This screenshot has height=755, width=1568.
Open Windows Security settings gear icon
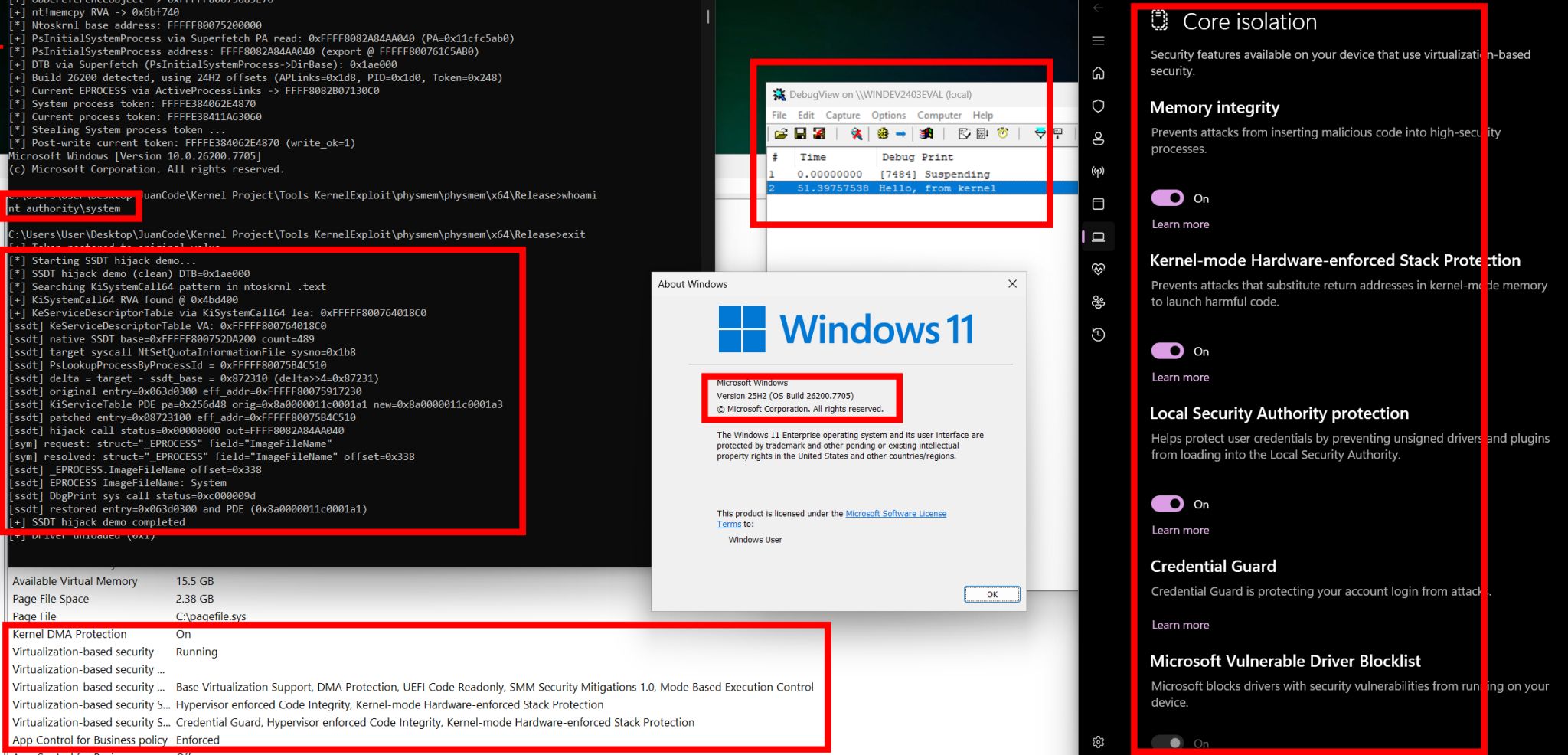(1098, 742)
